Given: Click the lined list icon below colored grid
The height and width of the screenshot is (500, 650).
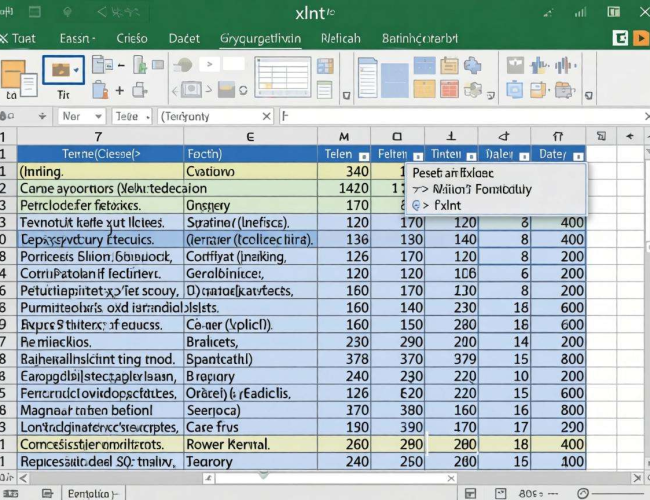Looking at the screenshot, I should pyautogui.click(x=325, y=89).
